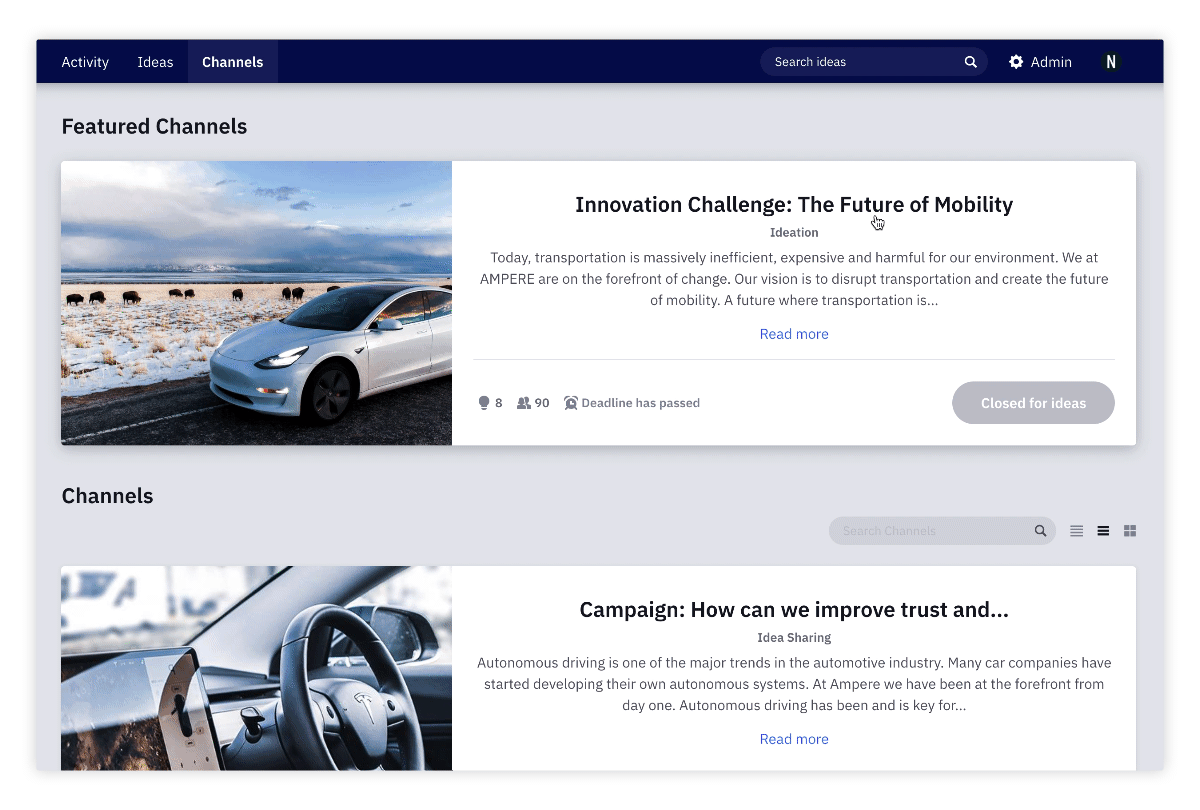The width and height of the screenshot is (1200, 810).
Task: Select the Channels tab
Action: 233,62
